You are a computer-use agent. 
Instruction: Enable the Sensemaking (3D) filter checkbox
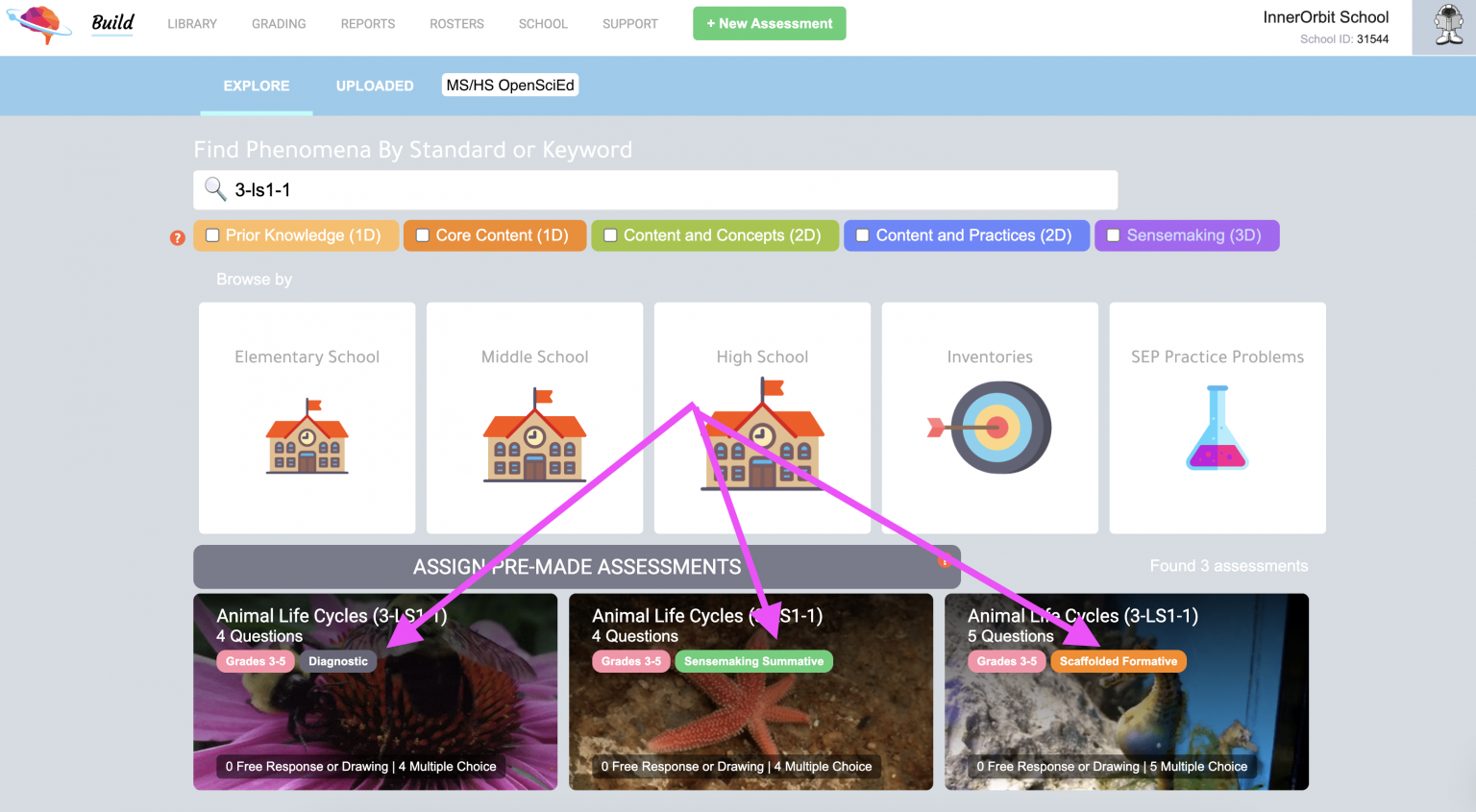coord(1114,234)
